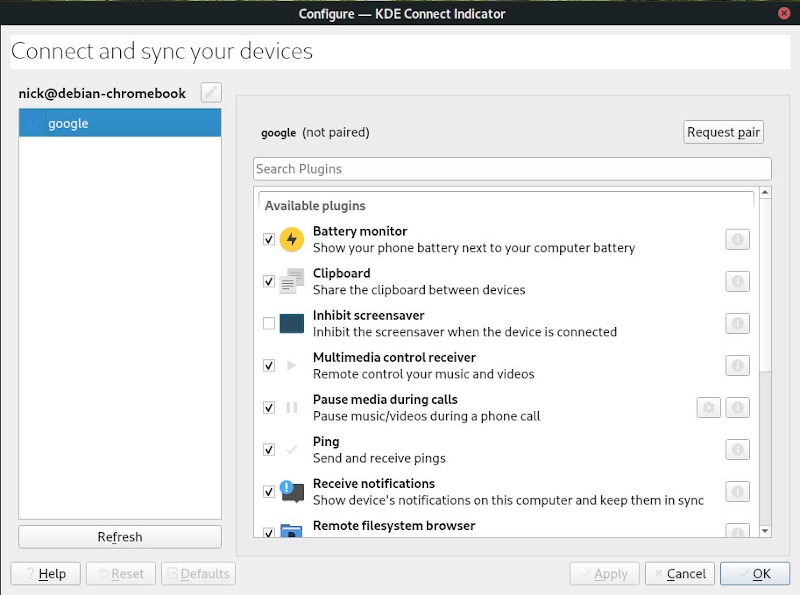The image size is (800, 595).
Task: Enable the Inhibit screensaver plugin
Action: coord(267,322)
